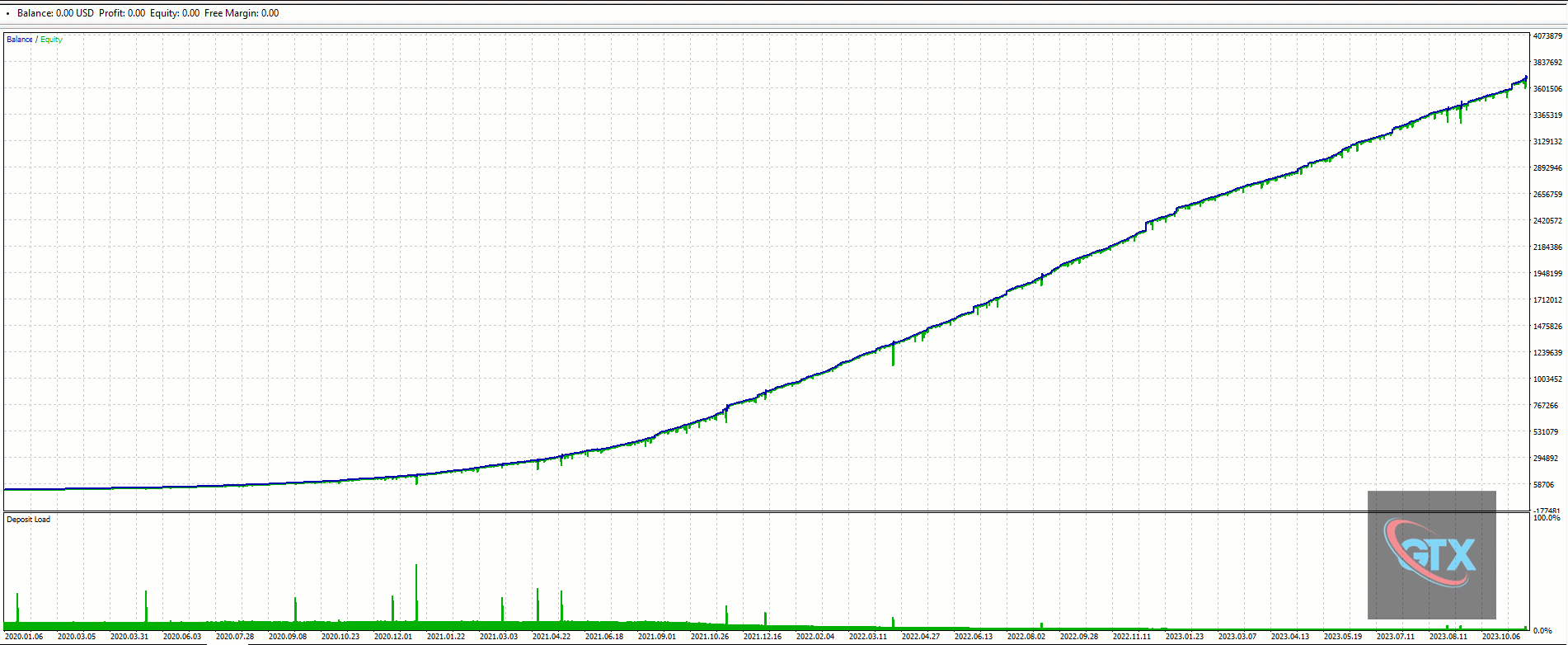Click the 58706 value on the price axis
The height and width of the screenshot is (645, 1568).
tap(1543, 485)
